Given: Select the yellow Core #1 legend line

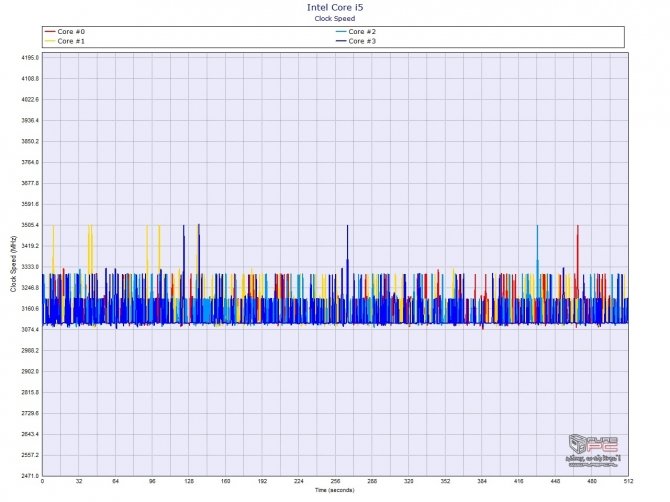Looking at the screenshot, I should click(50, 41).
